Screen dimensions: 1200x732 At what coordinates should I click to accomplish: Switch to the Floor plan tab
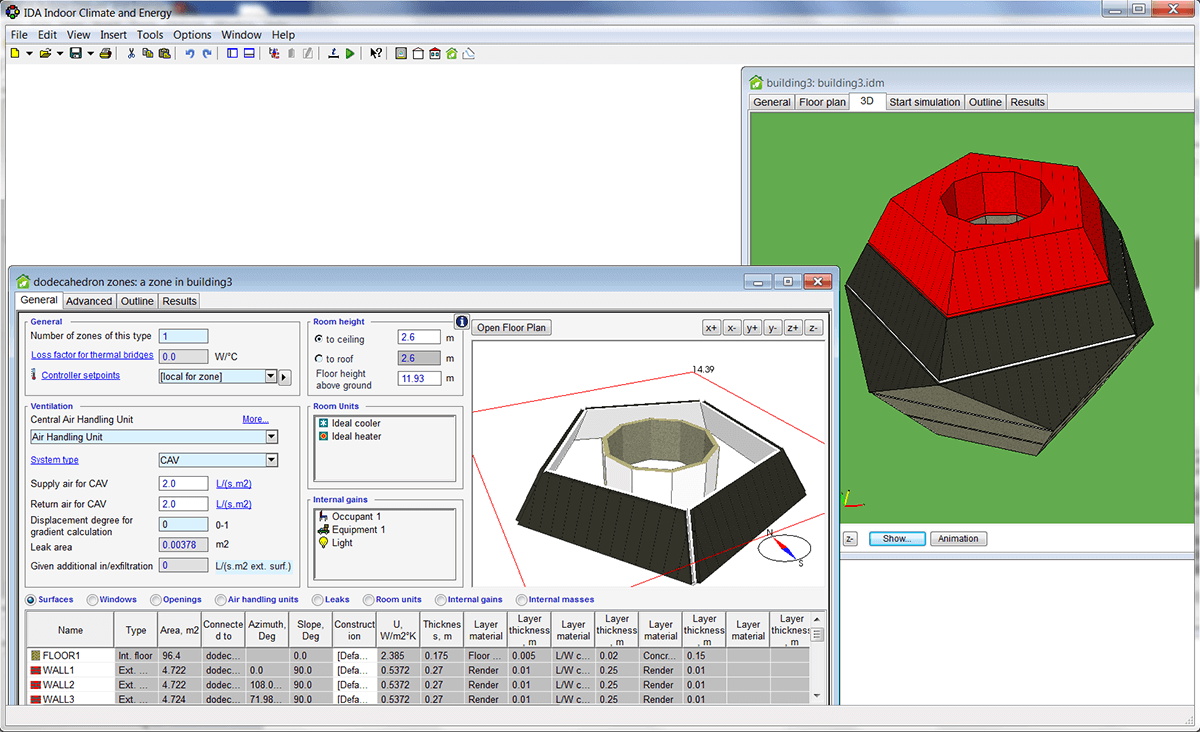[x=822, y=102]
